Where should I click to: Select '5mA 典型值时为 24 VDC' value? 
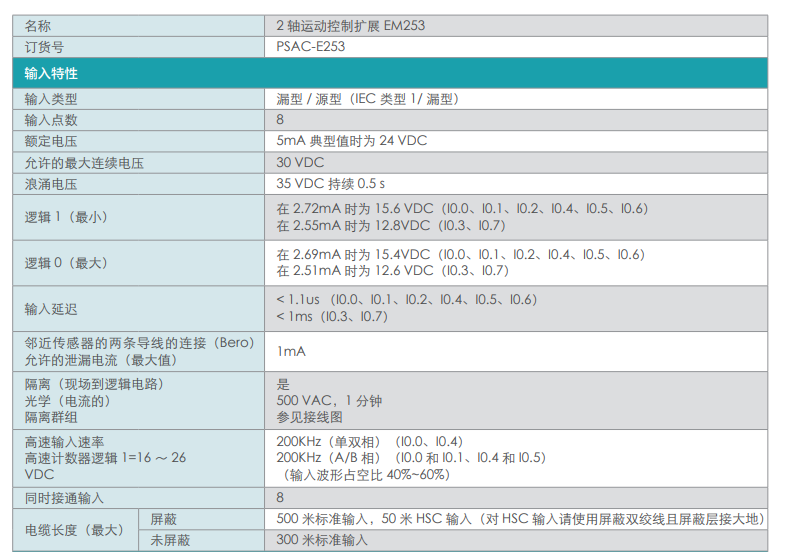352,141
